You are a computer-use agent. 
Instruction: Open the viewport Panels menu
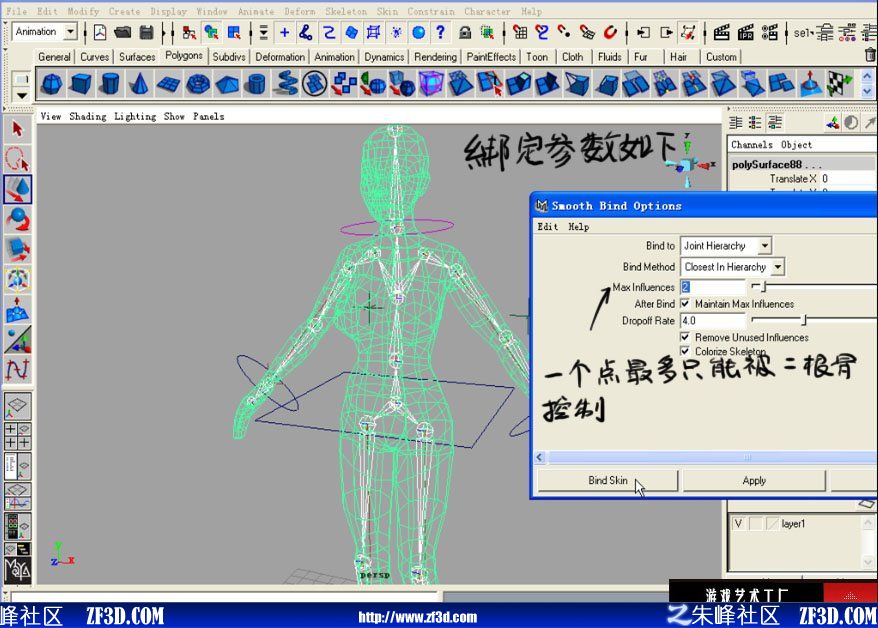208,116
